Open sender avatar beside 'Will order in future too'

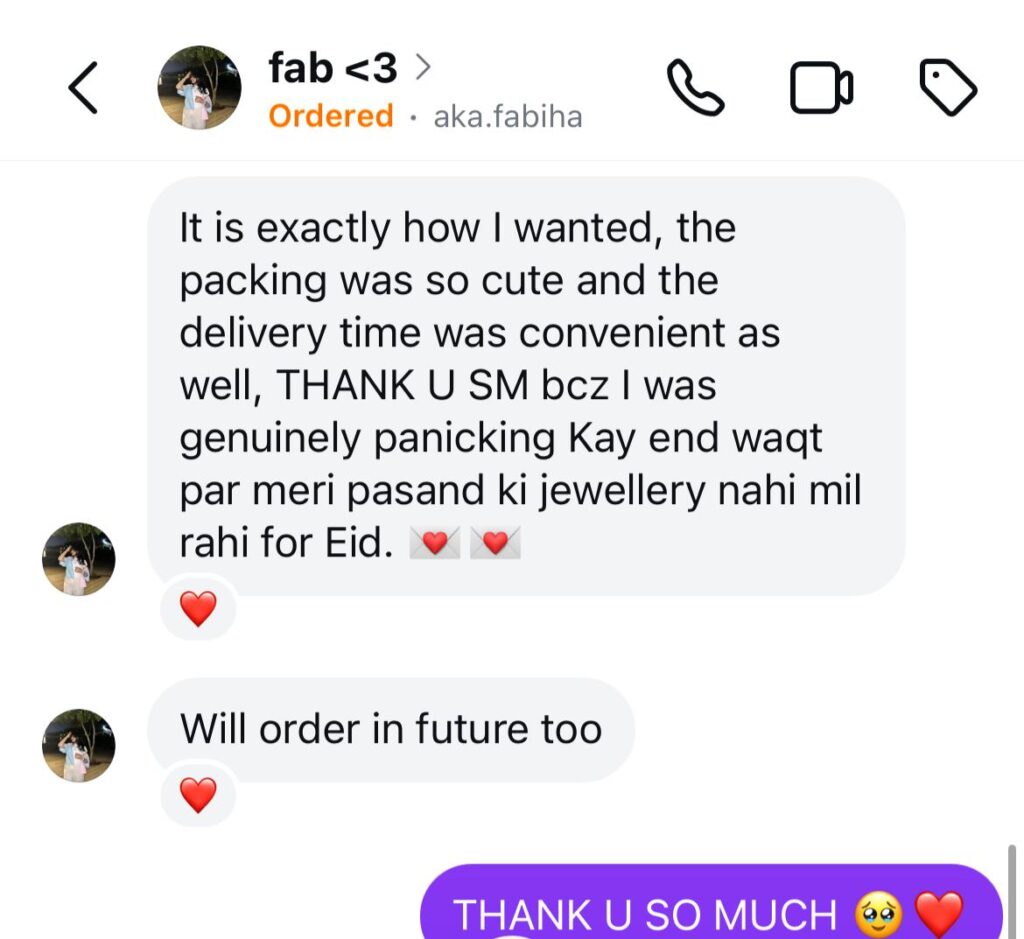79,746
